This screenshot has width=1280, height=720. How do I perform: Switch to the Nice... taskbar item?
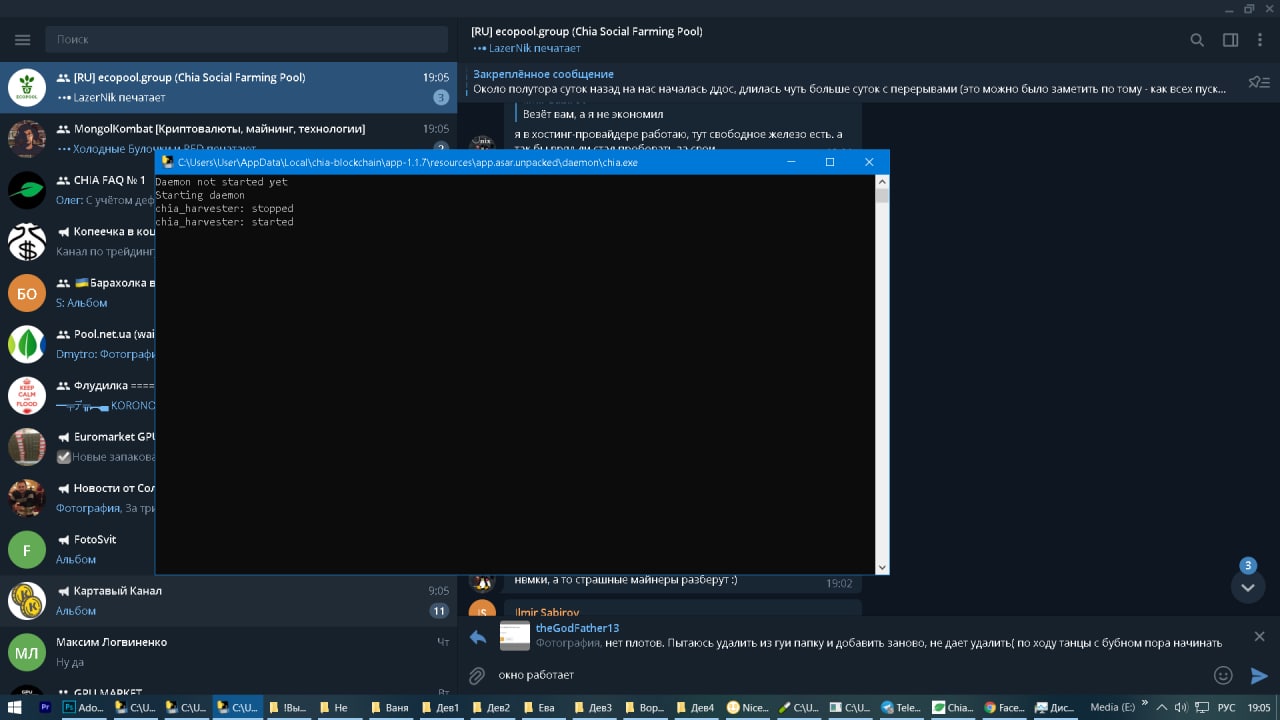coord(749,707)
